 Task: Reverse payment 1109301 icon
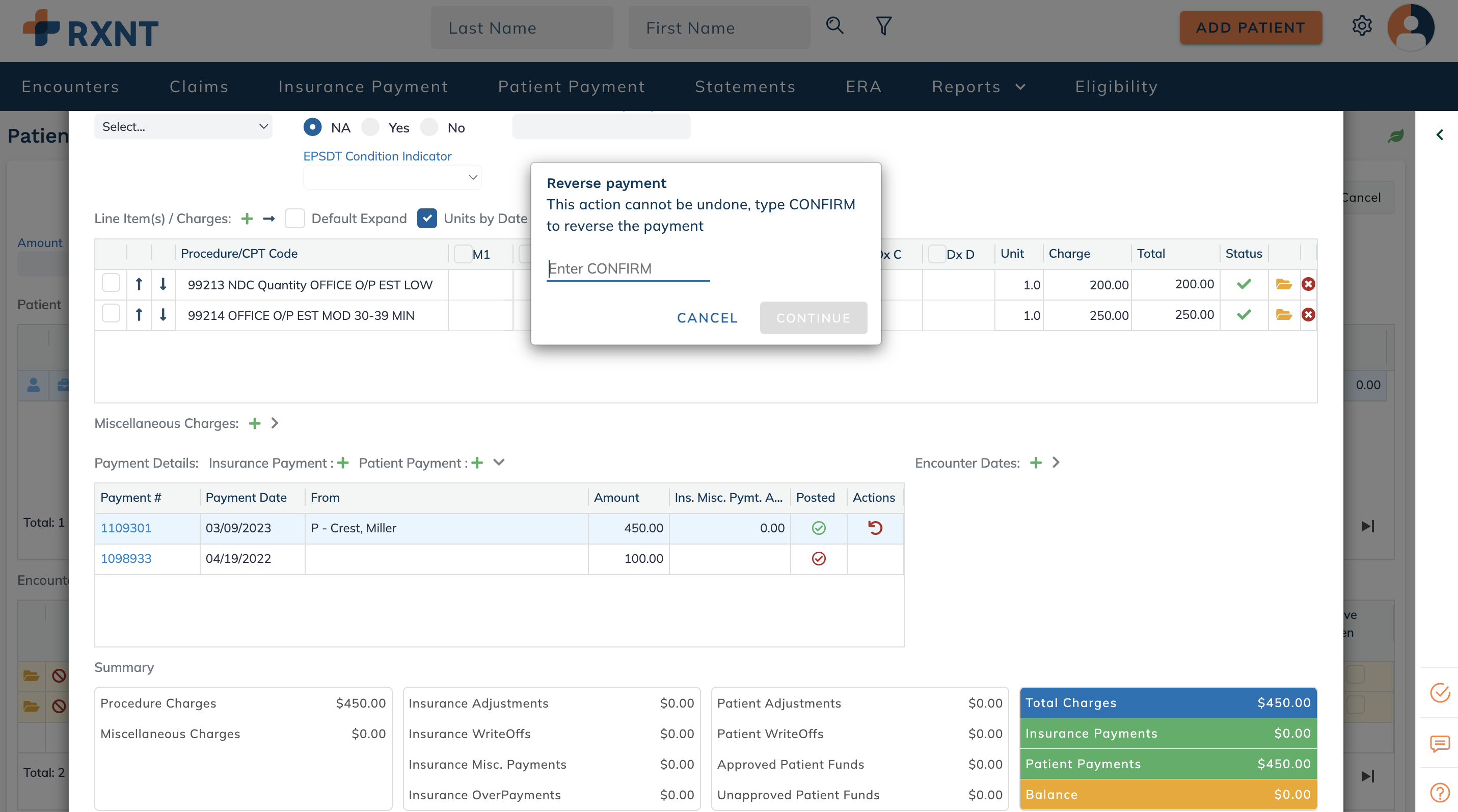click(875, 528)
